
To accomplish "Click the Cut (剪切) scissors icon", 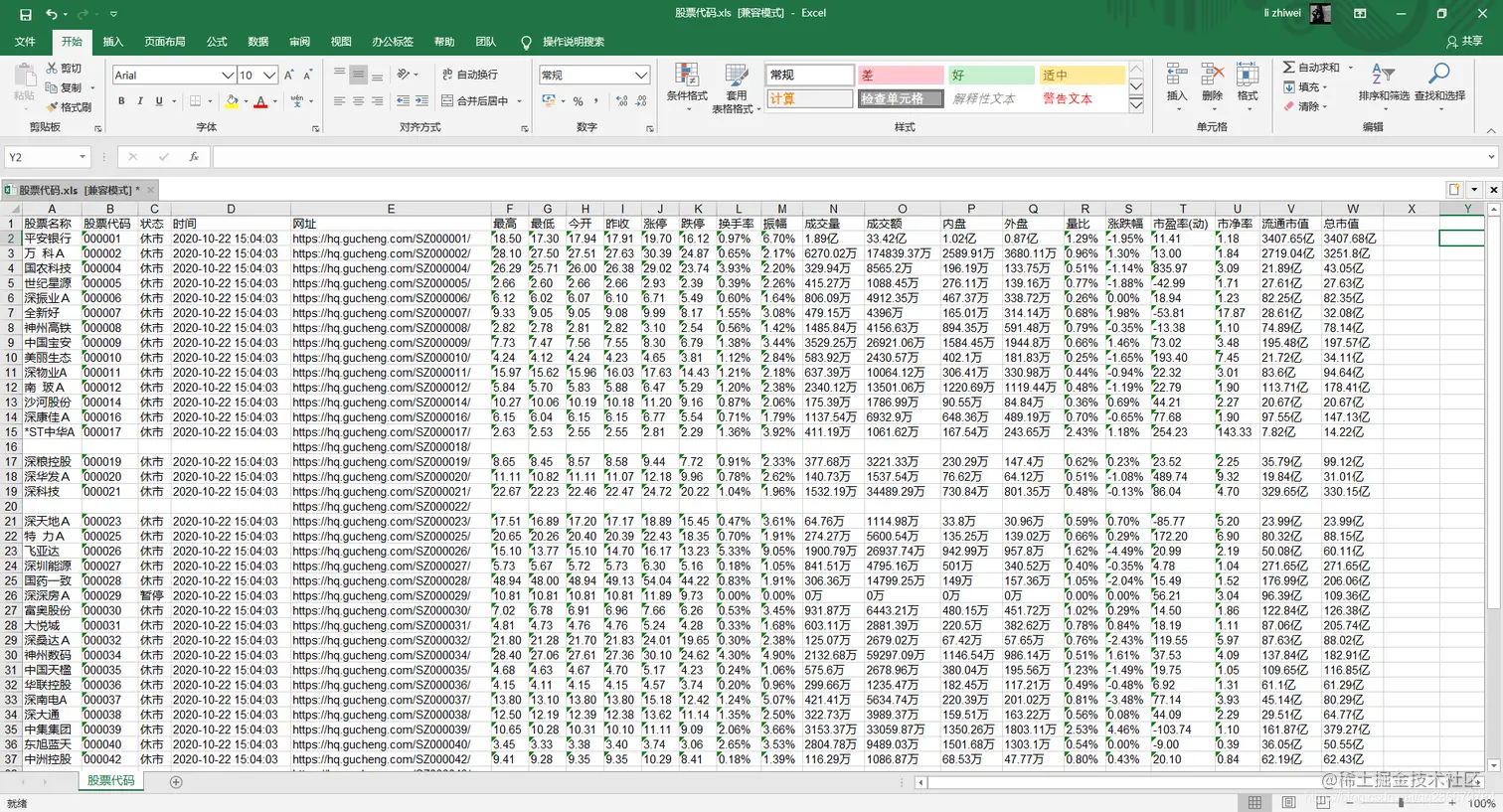I will [52, 69].
